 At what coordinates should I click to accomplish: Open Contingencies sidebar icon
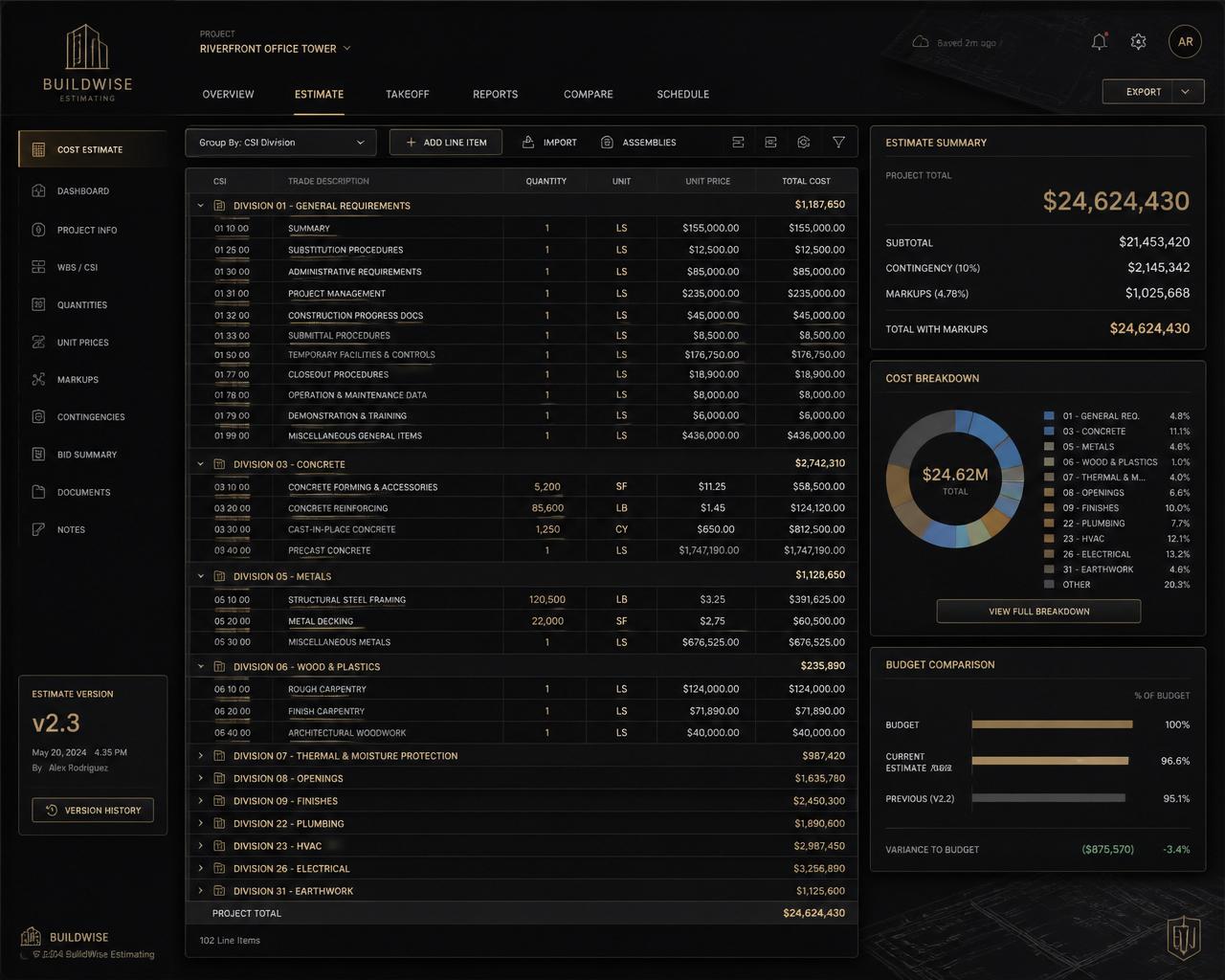38,416
